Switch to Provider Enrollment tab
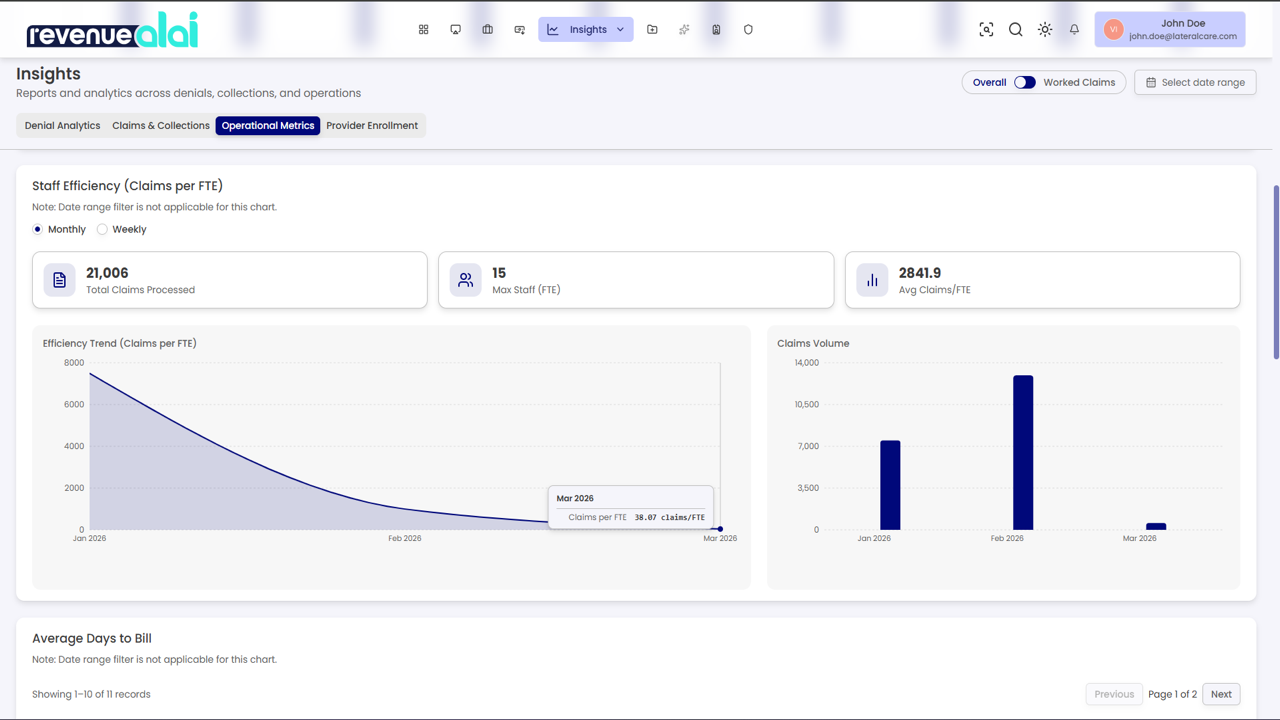Image resolution: width=1280 pixels, height=720 pixels. click(372, 125)
